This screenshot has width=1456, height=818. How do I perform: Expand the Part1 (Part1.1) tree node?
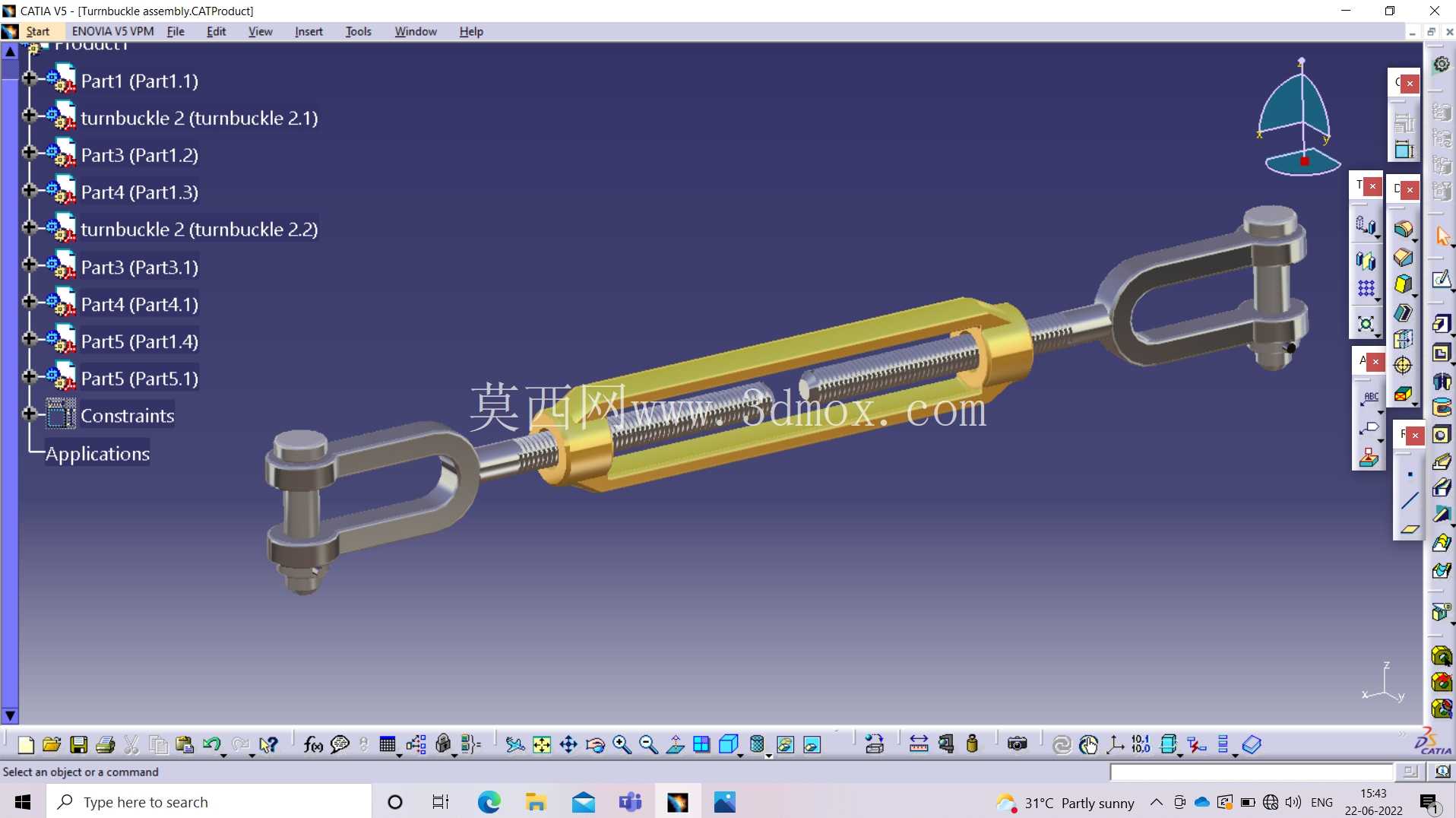(x=29, y=78)
